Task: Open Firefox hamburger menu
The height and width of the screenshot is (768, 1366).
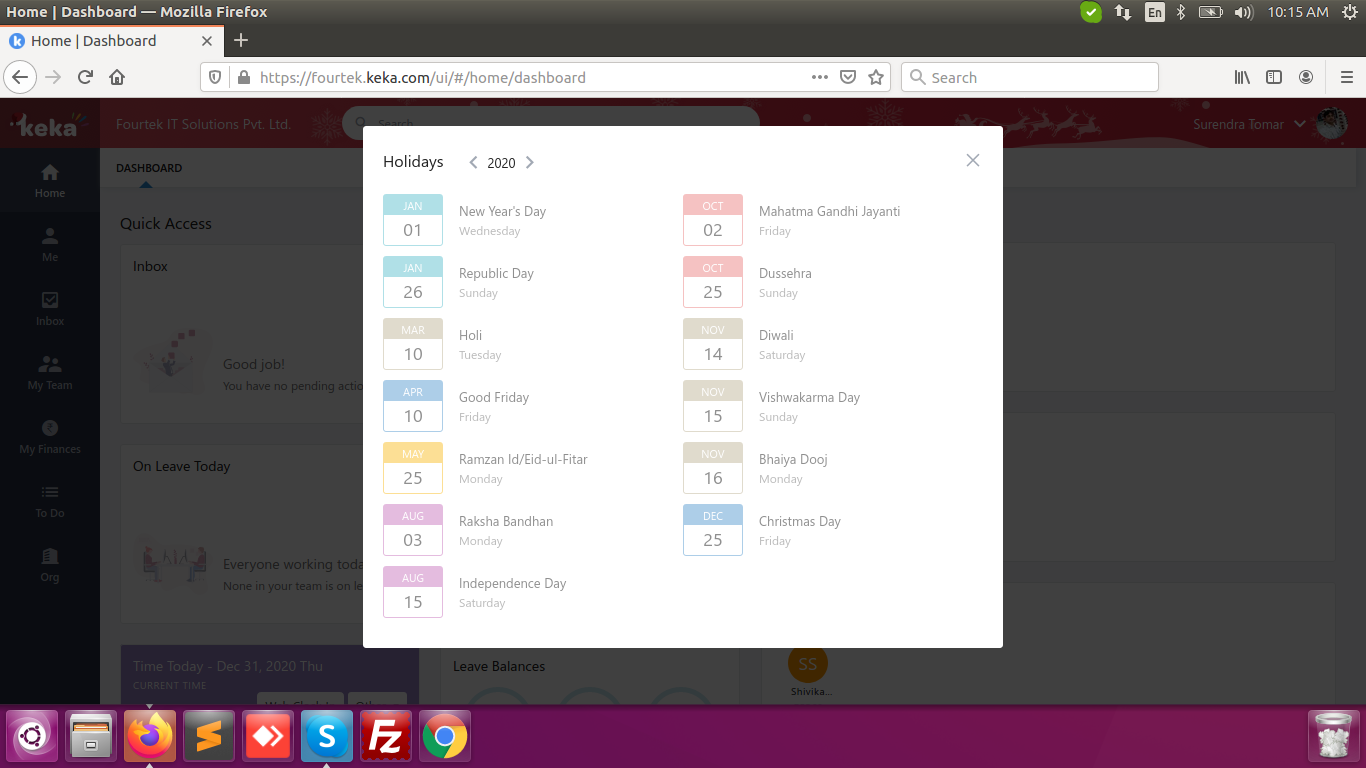Action: coord(1346,77)
